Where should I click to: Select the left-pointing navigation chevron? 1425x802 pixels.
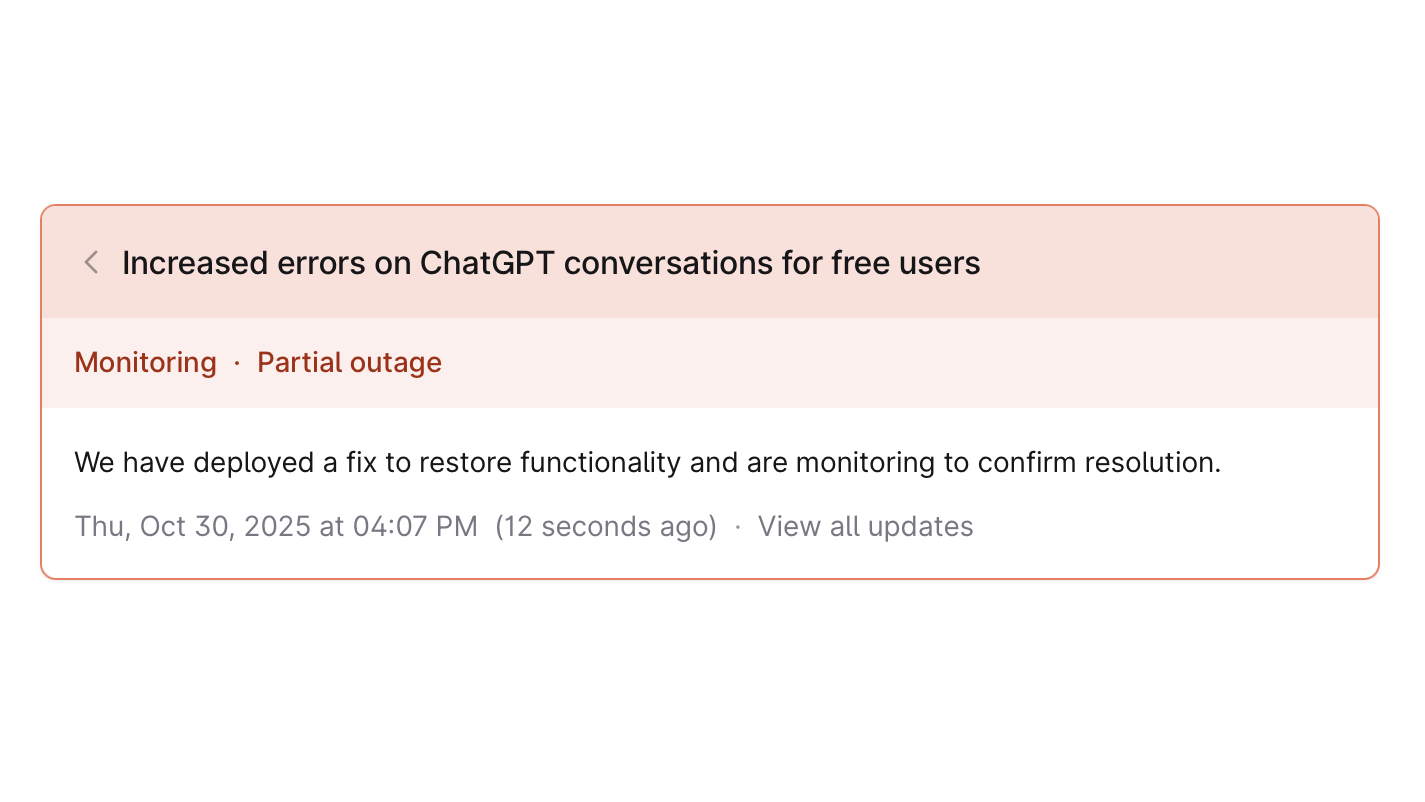(90, 262)
